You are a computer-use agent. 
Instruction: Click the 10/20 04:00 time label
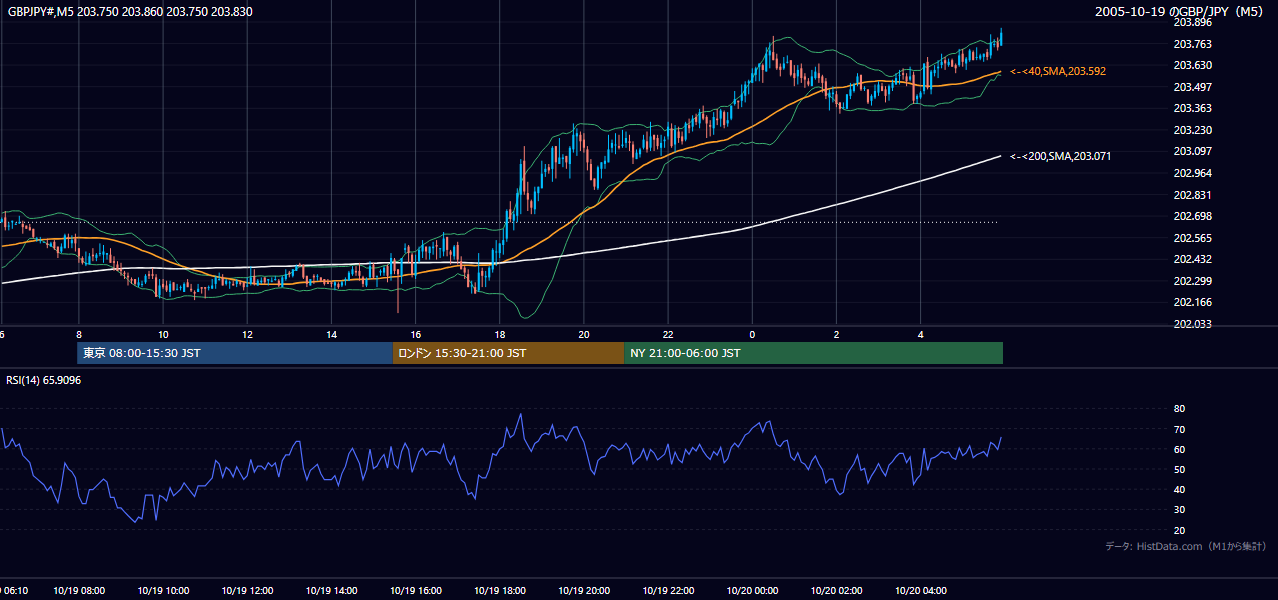pos(920,590)
